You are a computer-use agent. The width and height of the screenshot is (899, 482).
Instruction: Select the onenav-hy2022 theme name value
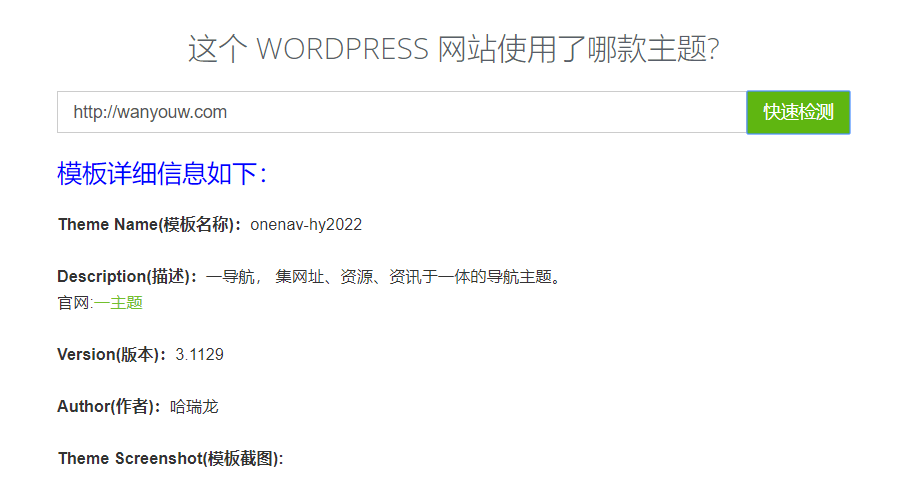coord(306,224)
